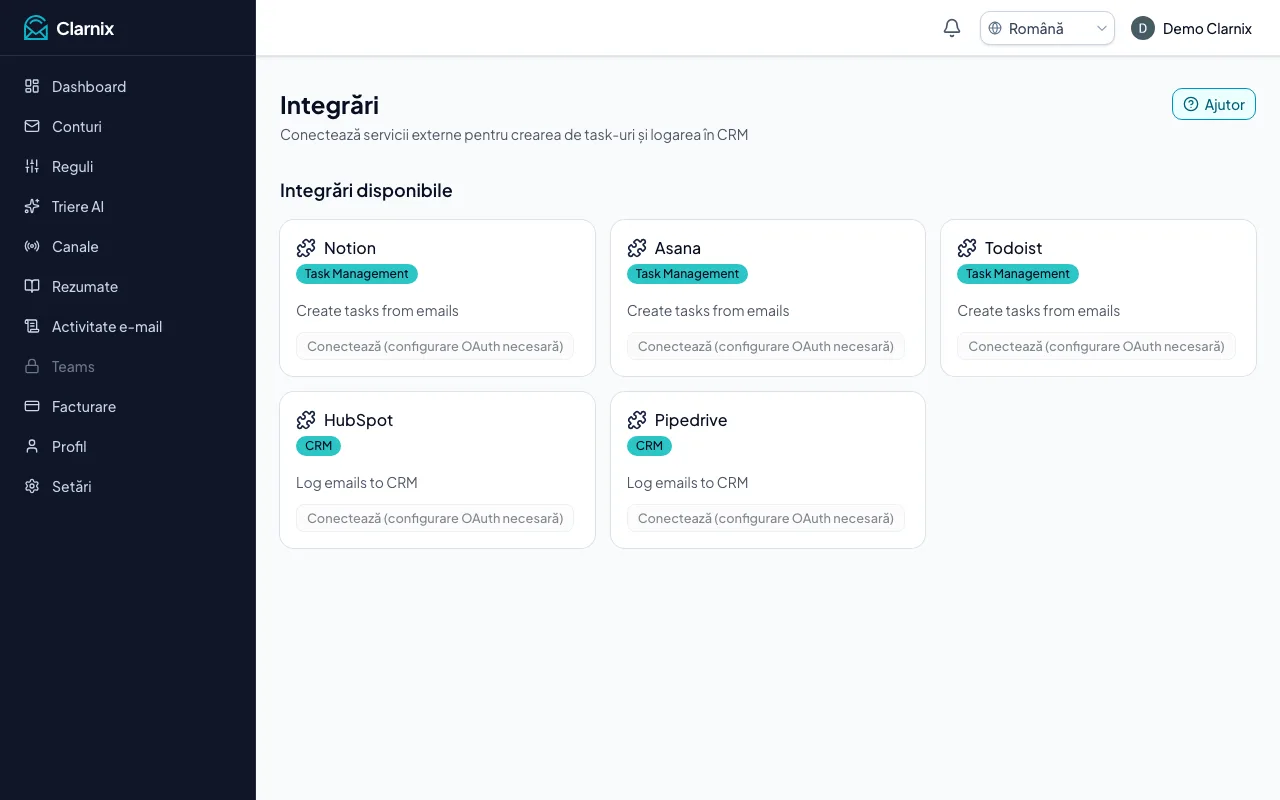Open Activitate e-mail in sidebar
The image size is (1280, 800).
click(x=128, y=326)
